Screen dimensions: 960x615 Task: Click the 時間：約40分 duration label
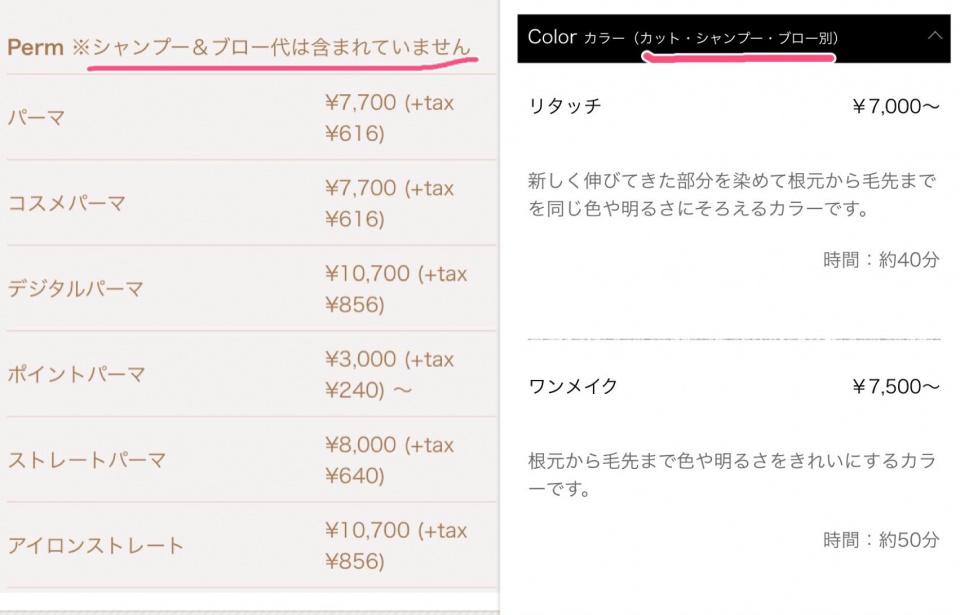point(881,260)
